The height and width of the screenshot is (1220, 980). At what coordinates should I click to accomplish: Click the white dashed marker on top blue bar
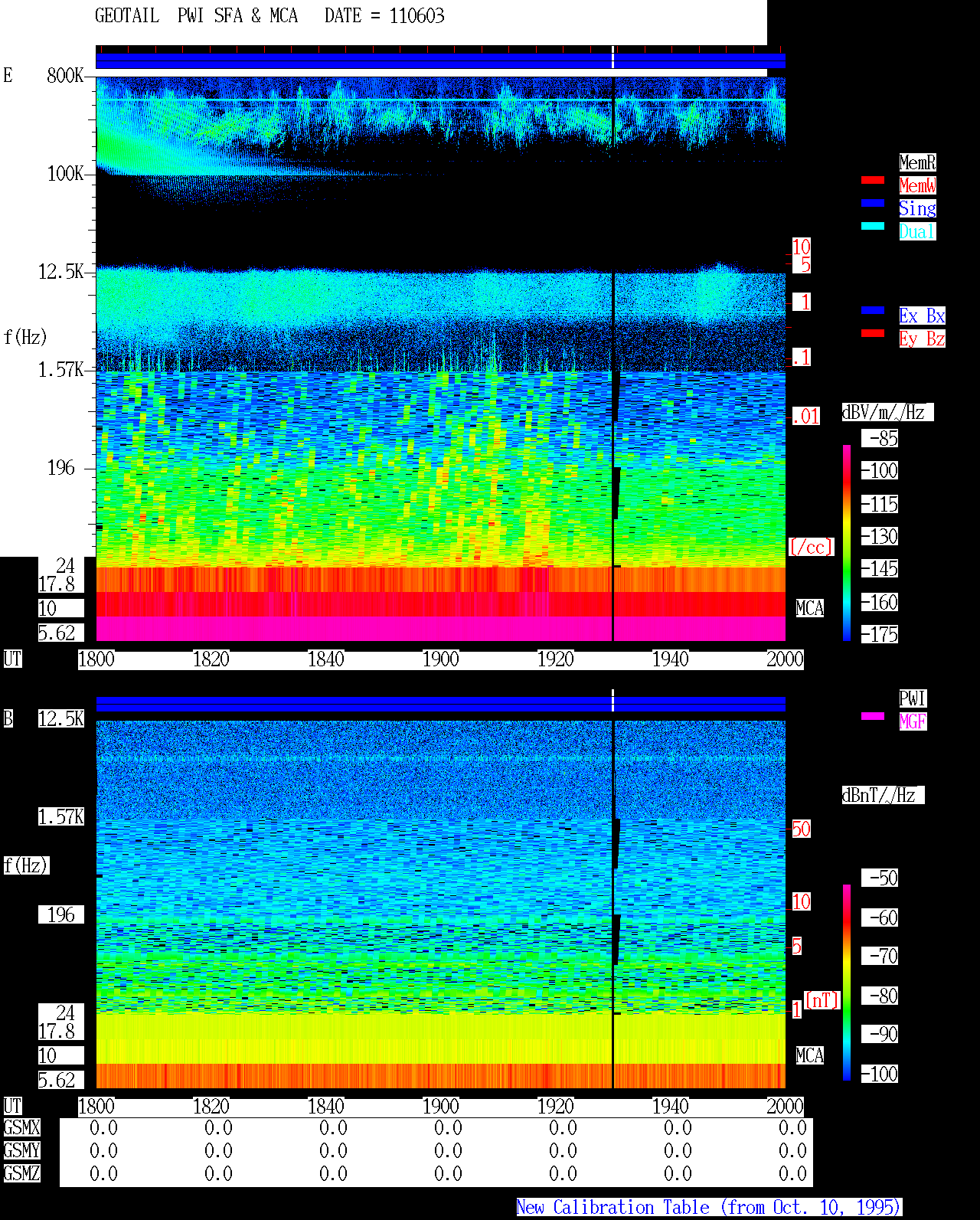(x=612, y=57)
